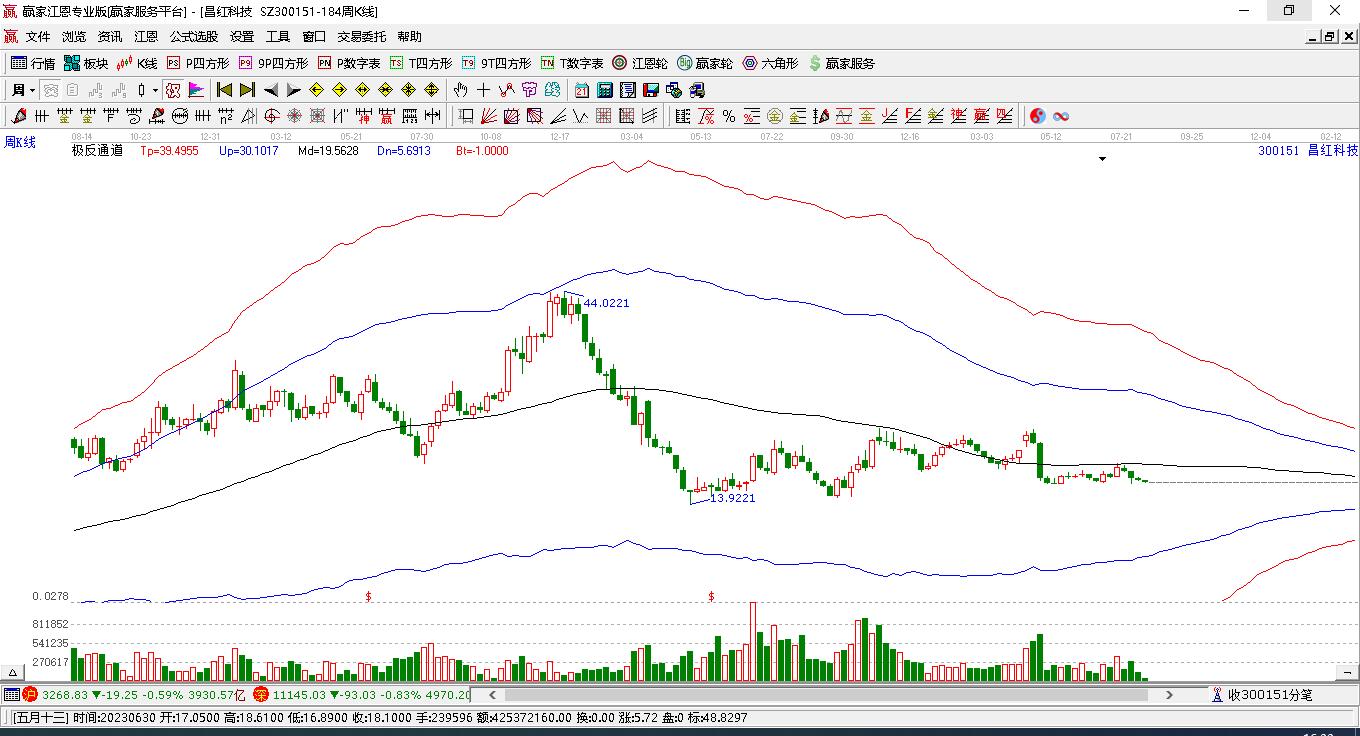Screen dimensions: 1360x736
Task: Jump to the first bar
Action: pyautogui.click(x=225, y=90)
